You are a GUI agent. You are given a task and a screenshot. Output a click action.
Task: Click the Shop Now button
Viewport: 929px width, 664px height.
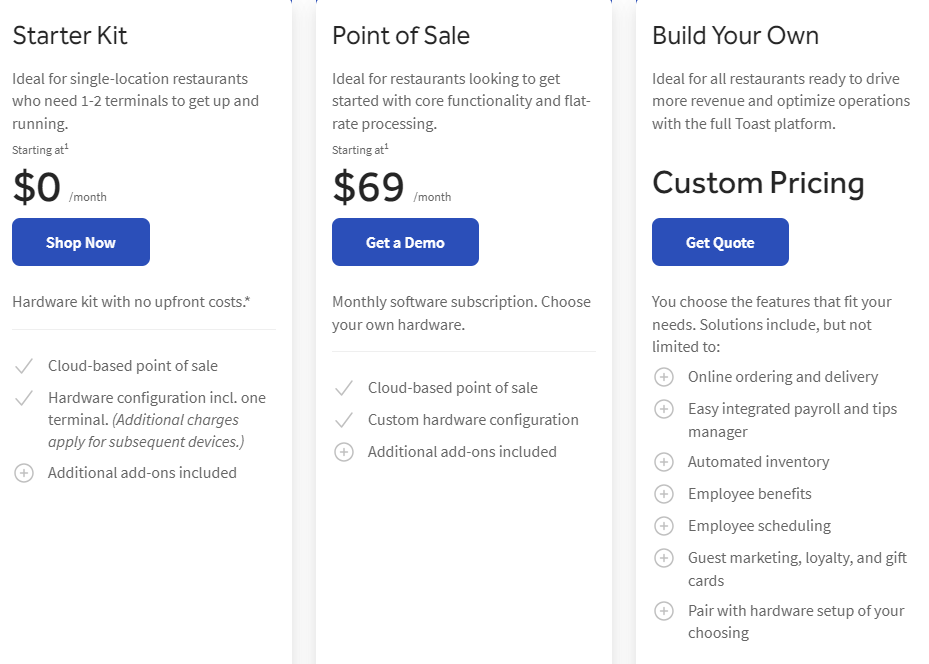click(x=81, y=242)
